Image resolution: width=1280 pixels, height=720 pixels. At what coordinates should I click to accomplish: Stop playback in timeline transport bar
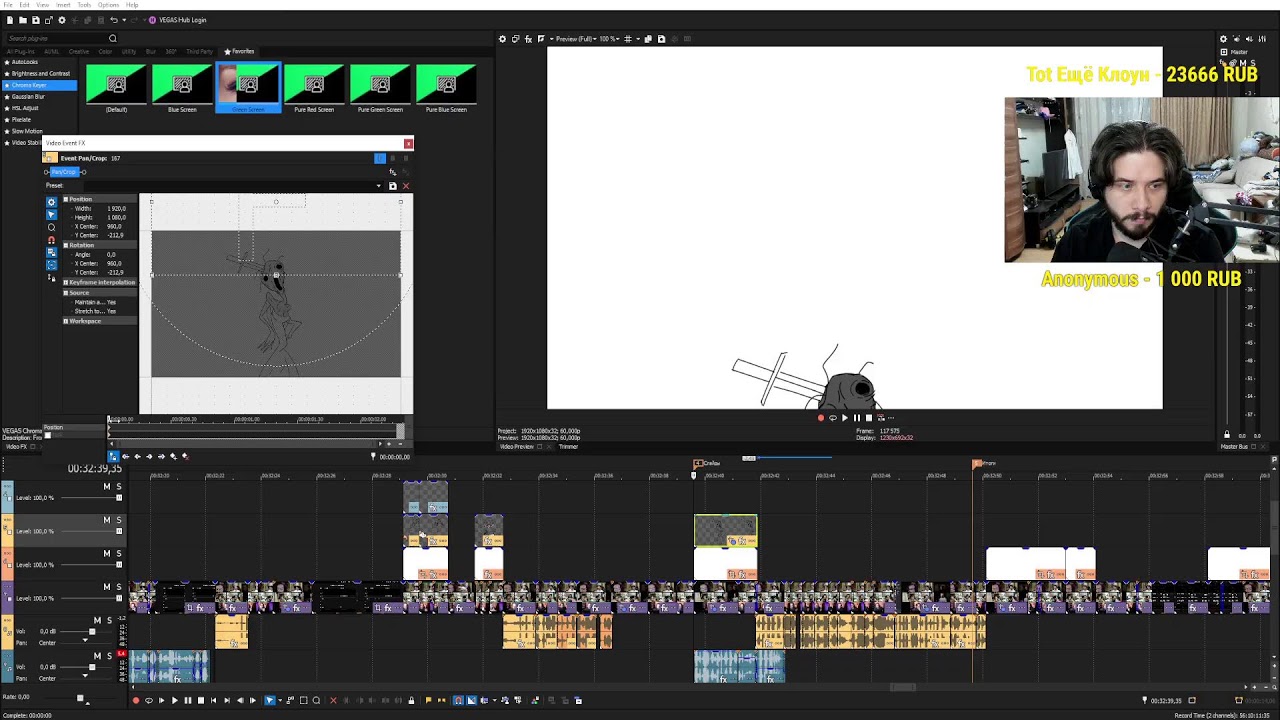pos(200,700)
